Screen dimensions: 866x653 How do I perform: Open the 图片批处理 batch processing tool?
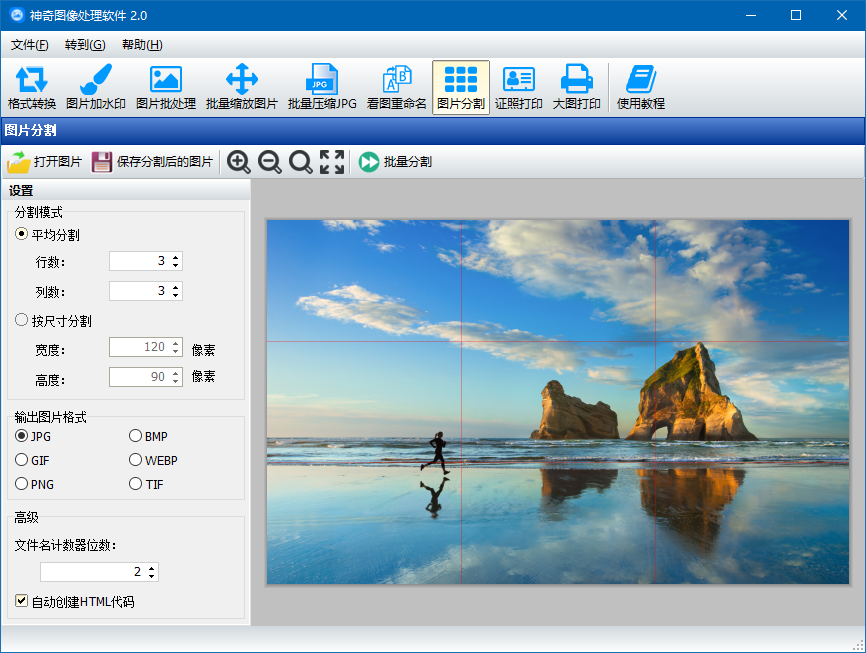click(166, 87)
